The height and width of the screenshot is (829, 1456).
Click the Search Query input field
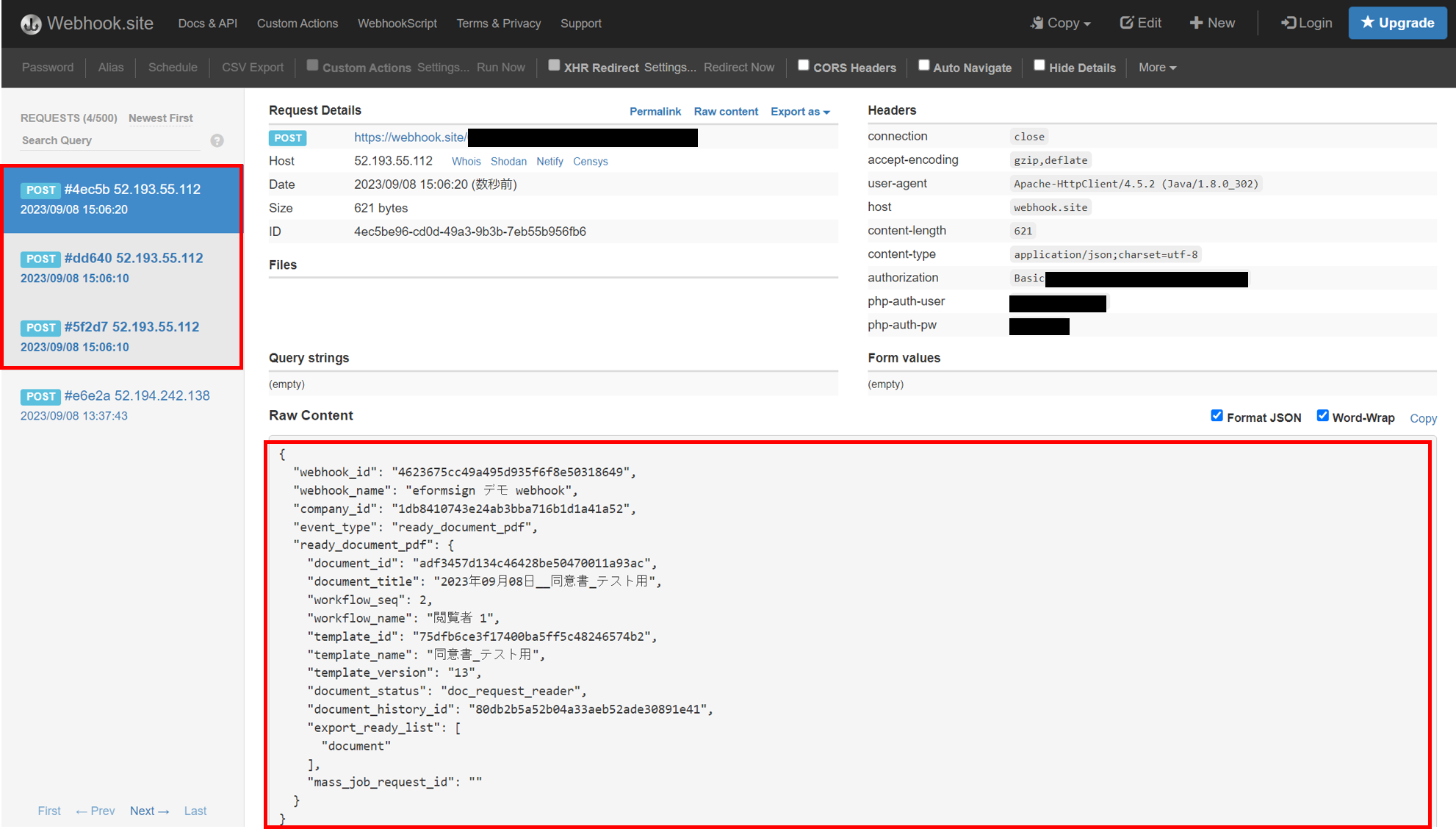pyautogui.click(x=110, y=140)
